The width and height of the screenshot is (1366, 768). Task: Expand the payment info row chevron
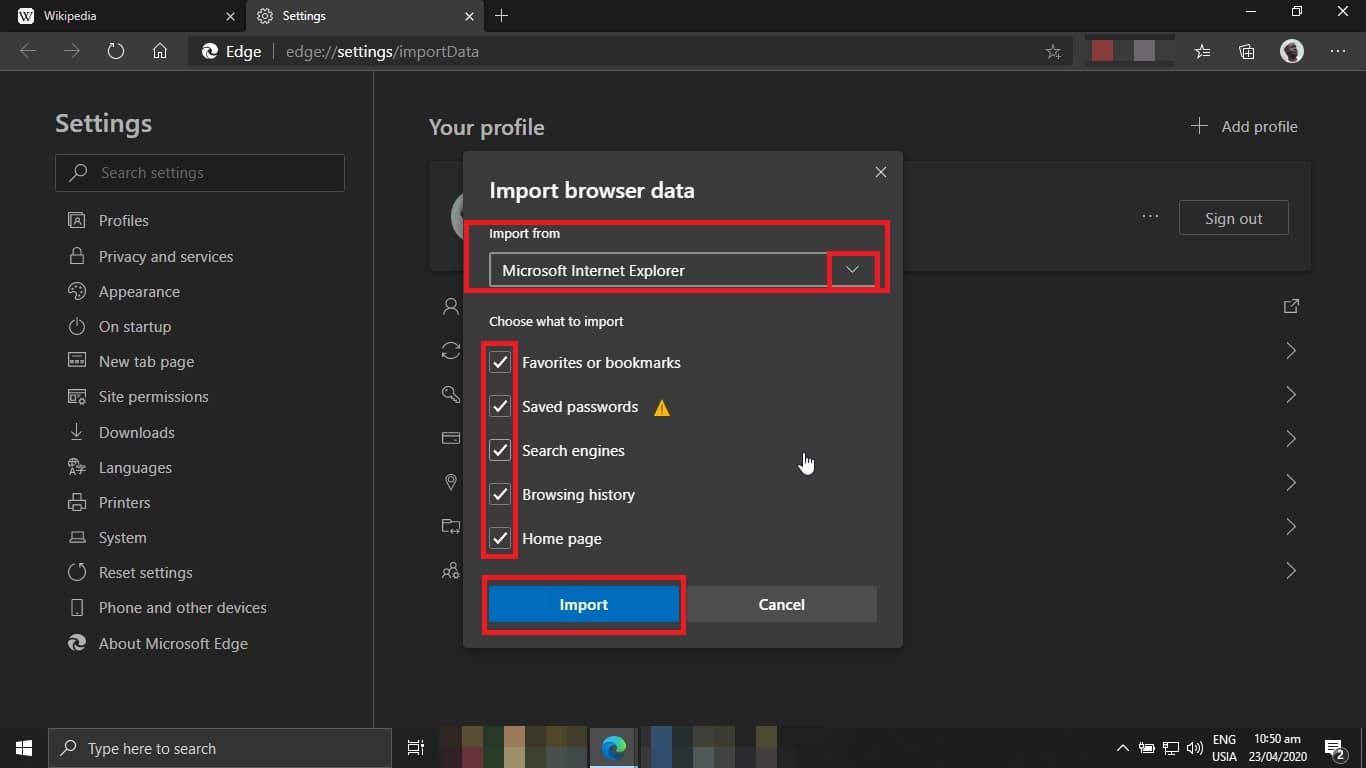click(x=1291, y=438)
